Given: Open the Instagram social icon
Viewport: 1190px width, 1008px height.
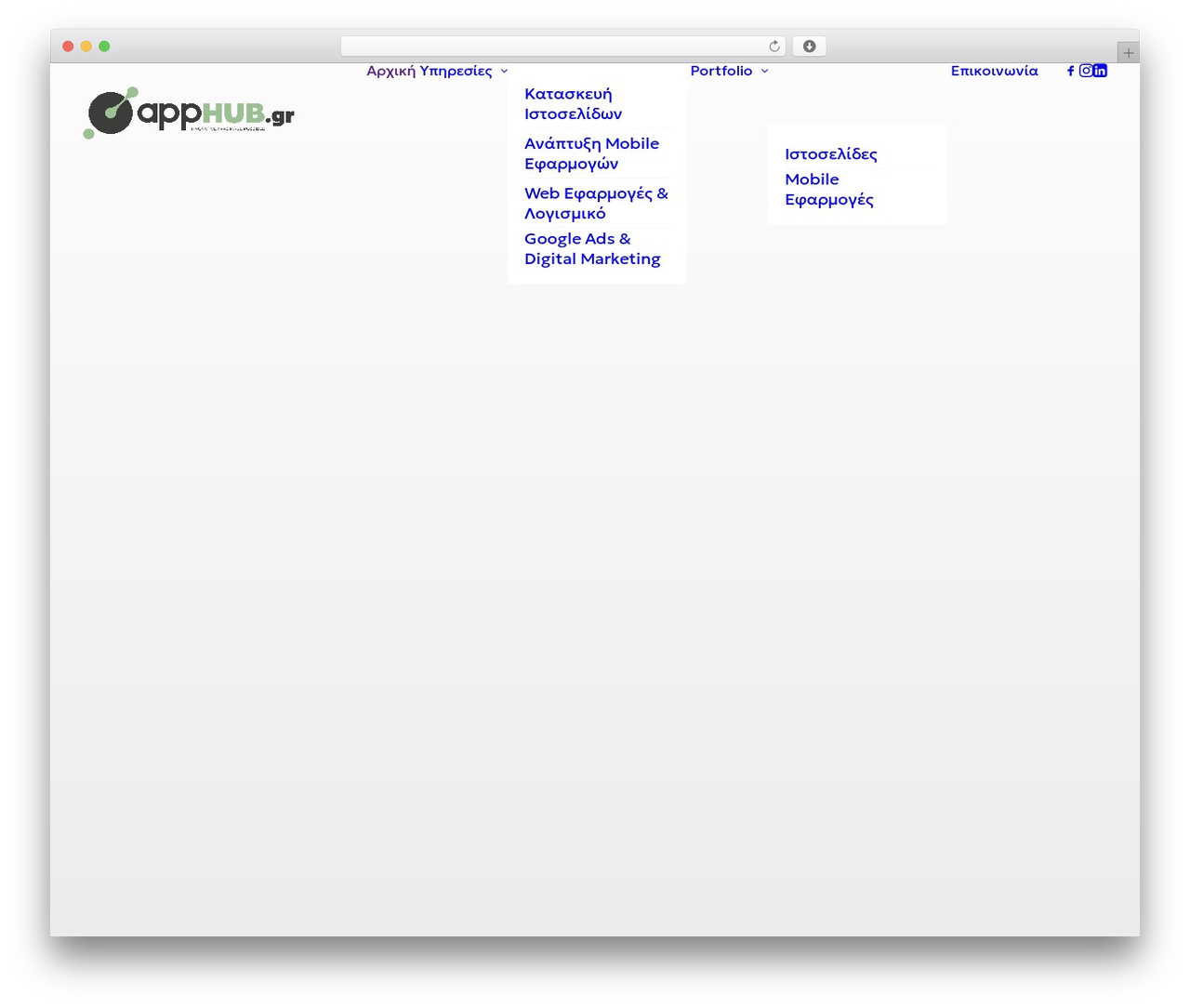Looking at the screenshot, I should point(1085,71).
